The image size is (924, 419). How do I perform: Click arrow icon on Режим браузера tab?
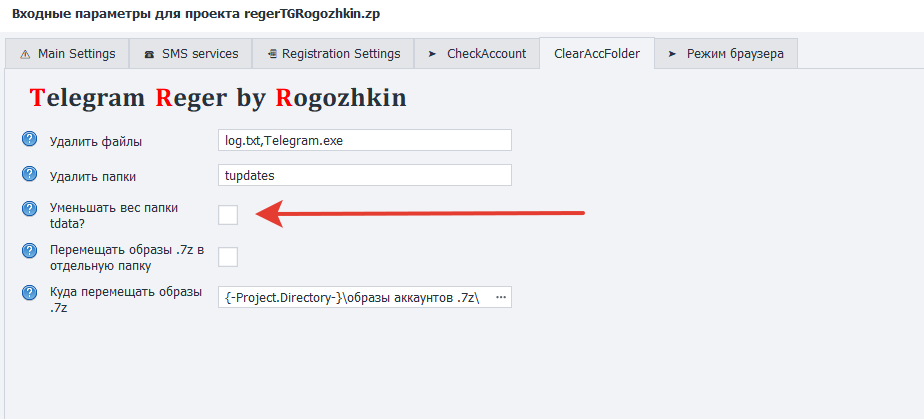click(x=672, y=54)
